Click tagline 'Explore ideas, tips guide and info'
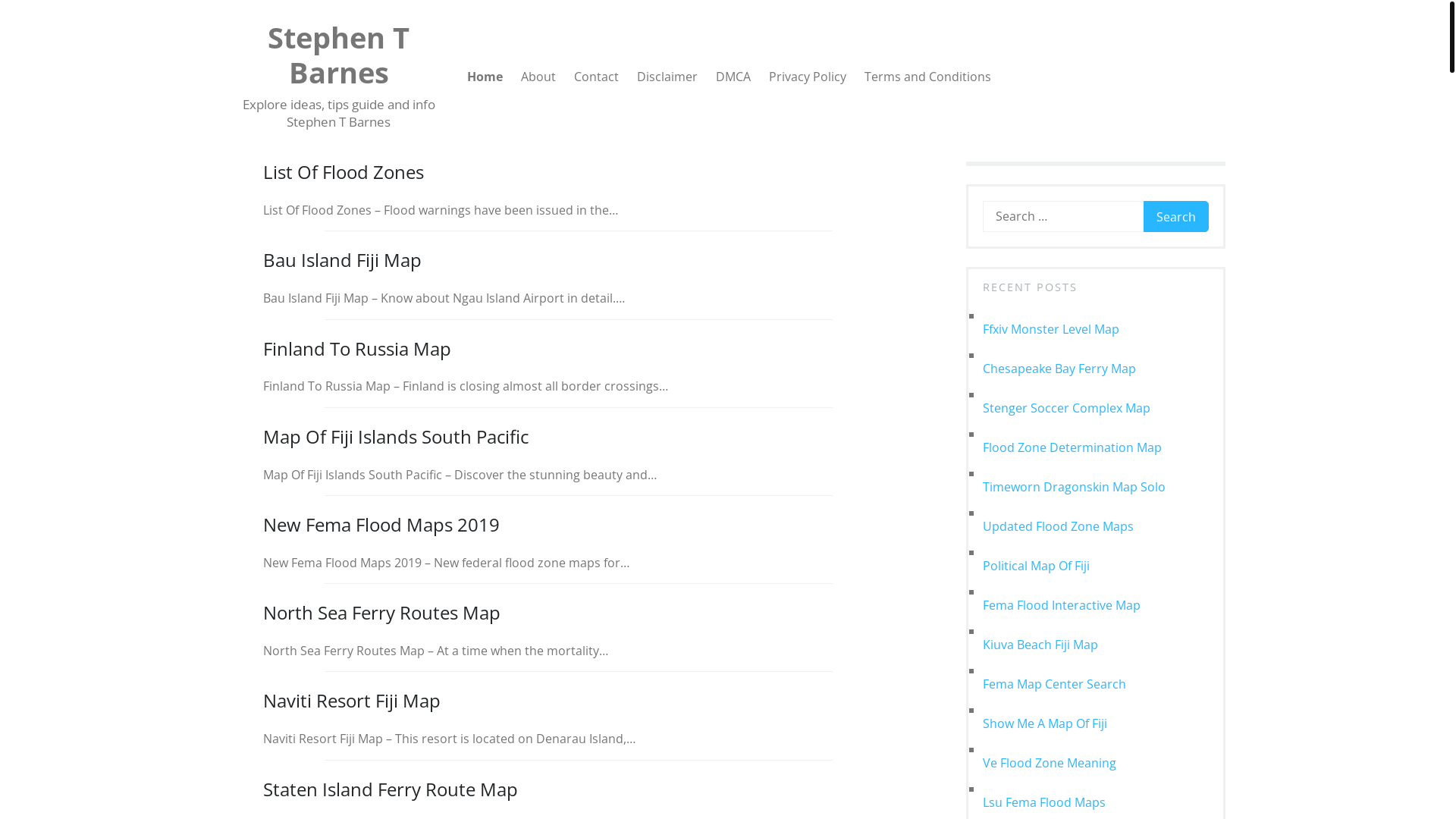 338,105
